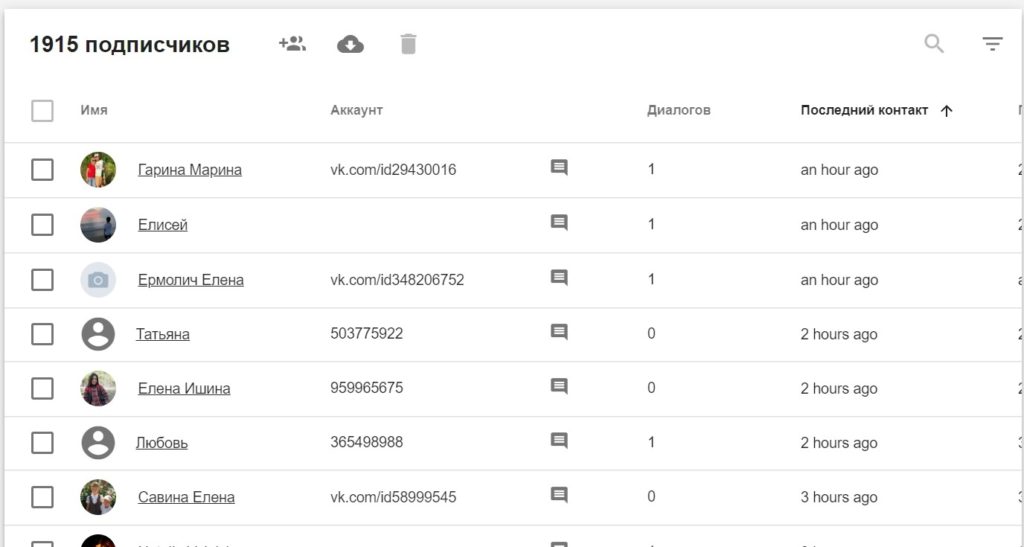Viewport: 1024px width, 547px height.
Task: Sort by the Аккаунт column header
Action: tap(356, 110)
